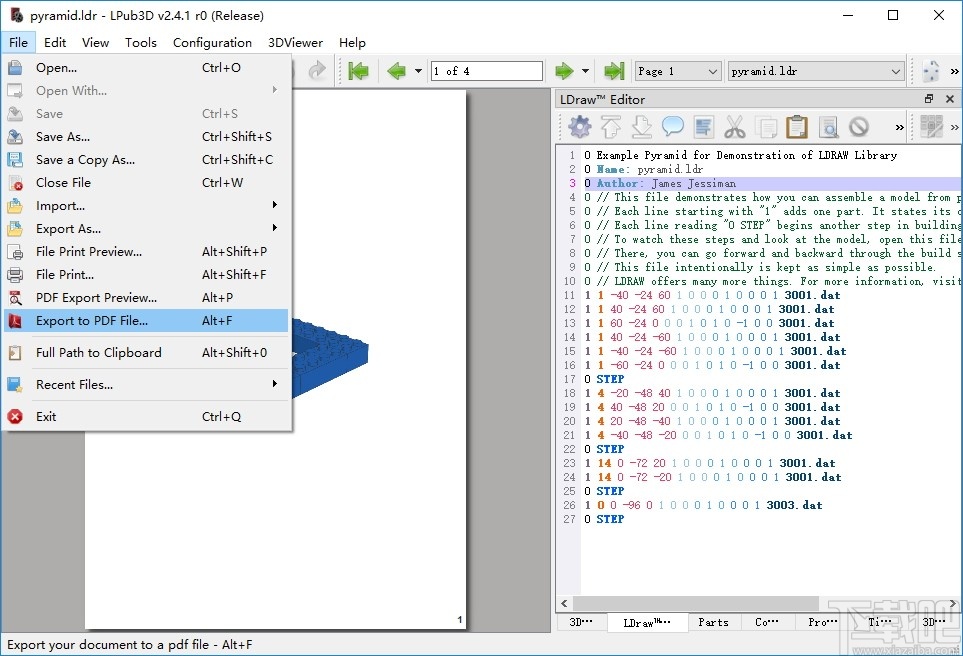Click the redo arrow icon
Image resolution: width=963 pixels, height=656 pixels.
(317, 71)
